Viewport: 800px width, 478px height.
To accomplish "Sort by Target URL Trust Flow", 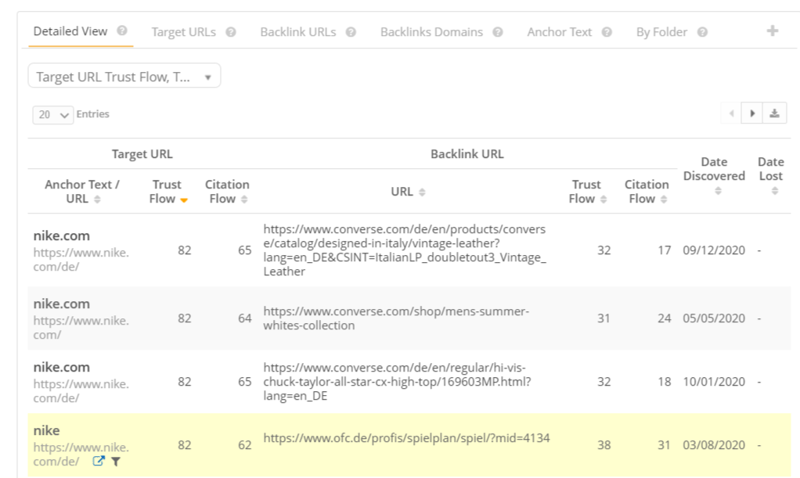I will click(184, 199).
